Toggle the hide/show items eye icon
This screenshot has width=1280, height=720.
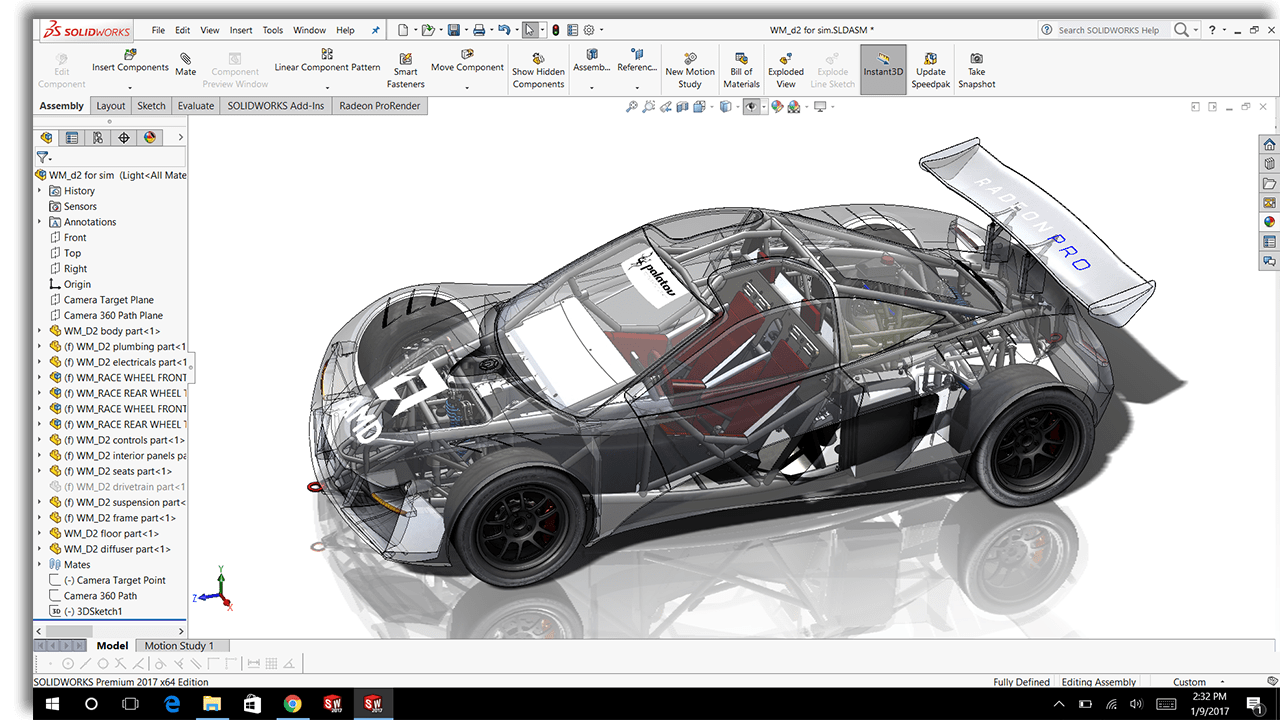pyautogui.click(x=751, y=107)
